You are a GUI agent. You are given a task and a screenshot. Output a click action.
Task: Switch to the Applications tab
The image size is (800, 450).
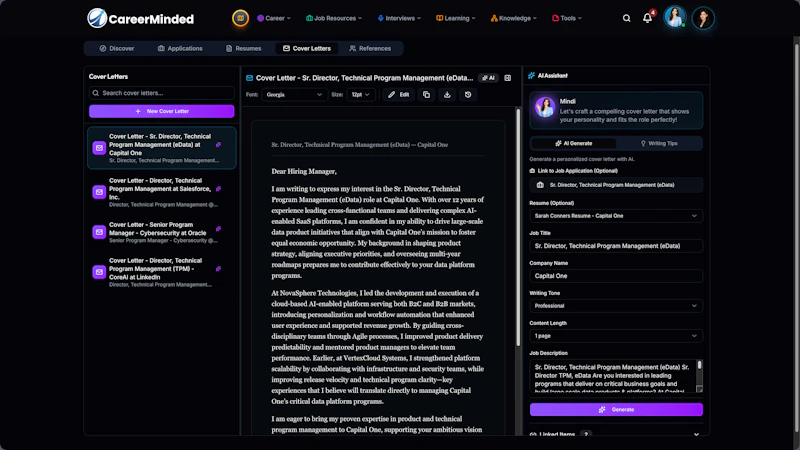pos(180,48)
